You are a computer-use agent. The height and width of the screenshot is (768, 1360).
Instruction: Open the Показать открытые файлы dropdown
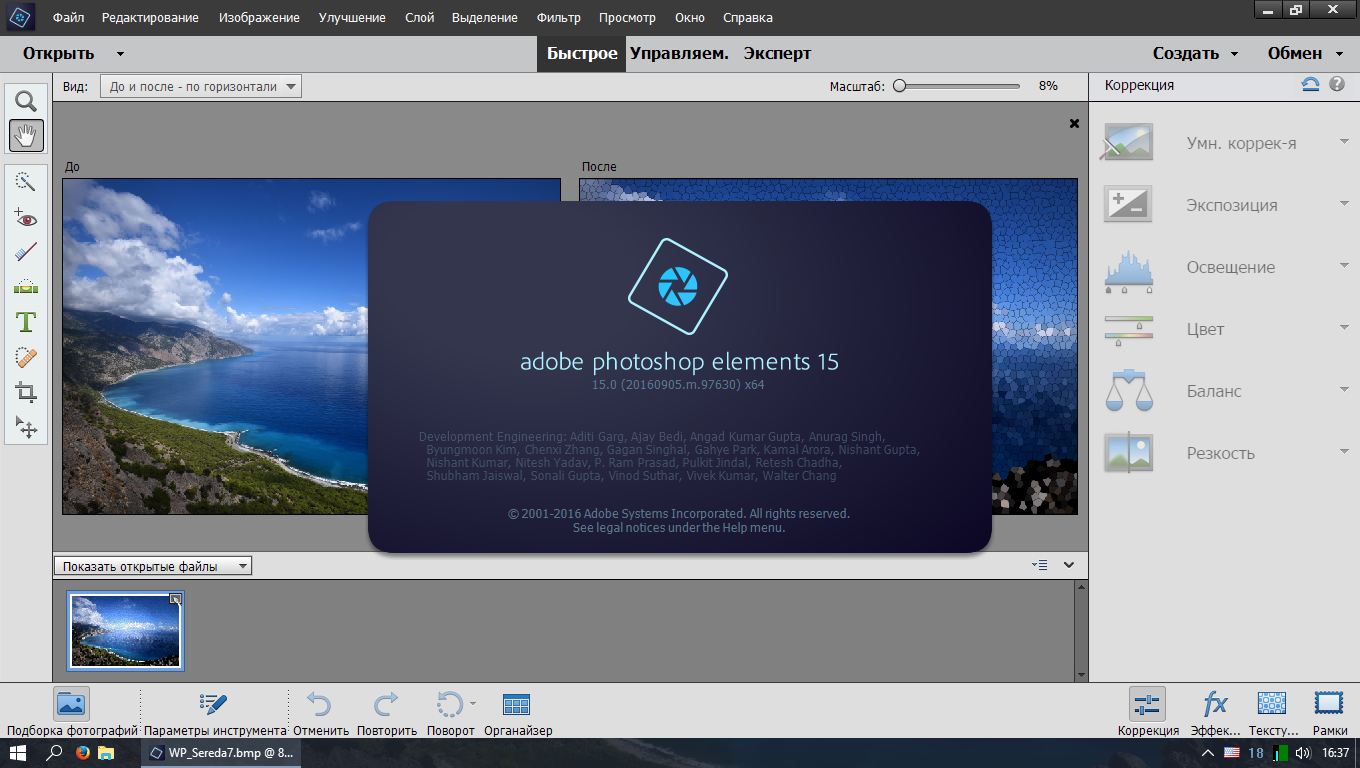pyautogui.click(x=153, y=566)
